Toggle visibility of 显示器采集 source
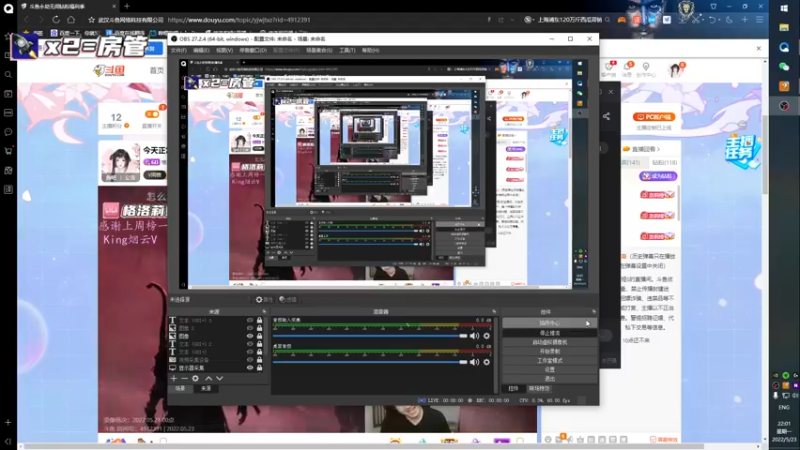800x450 pixels. [250, 367]
